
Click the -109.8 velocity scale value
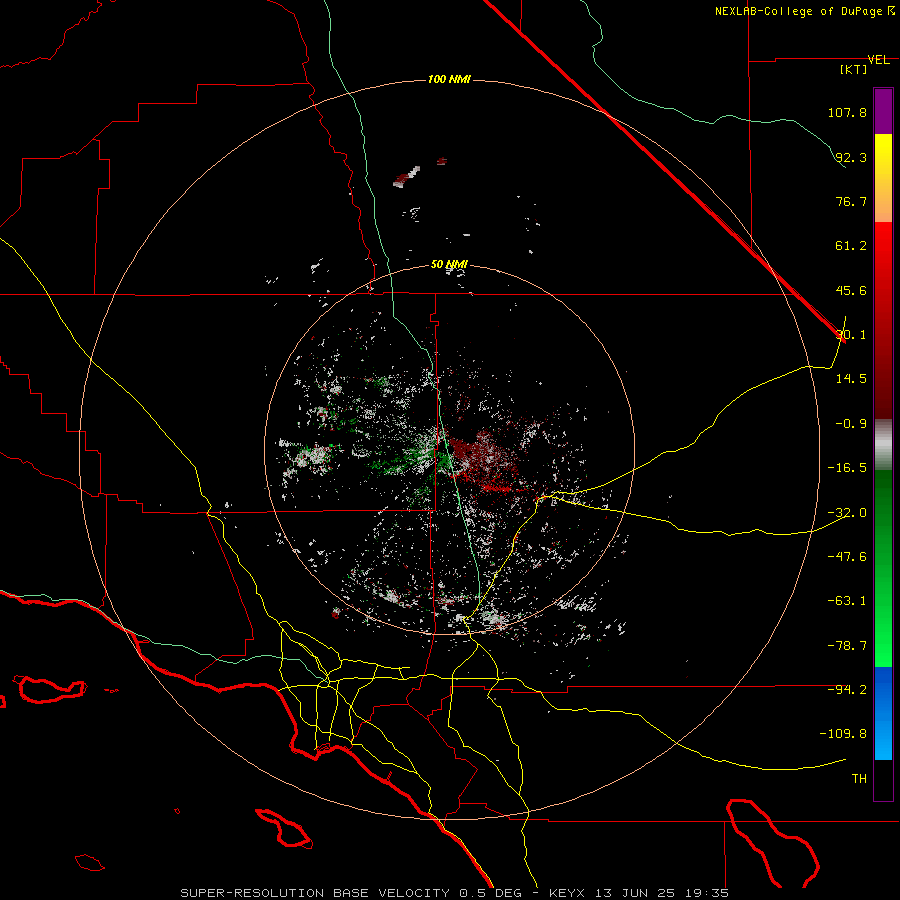coord(844,734)
